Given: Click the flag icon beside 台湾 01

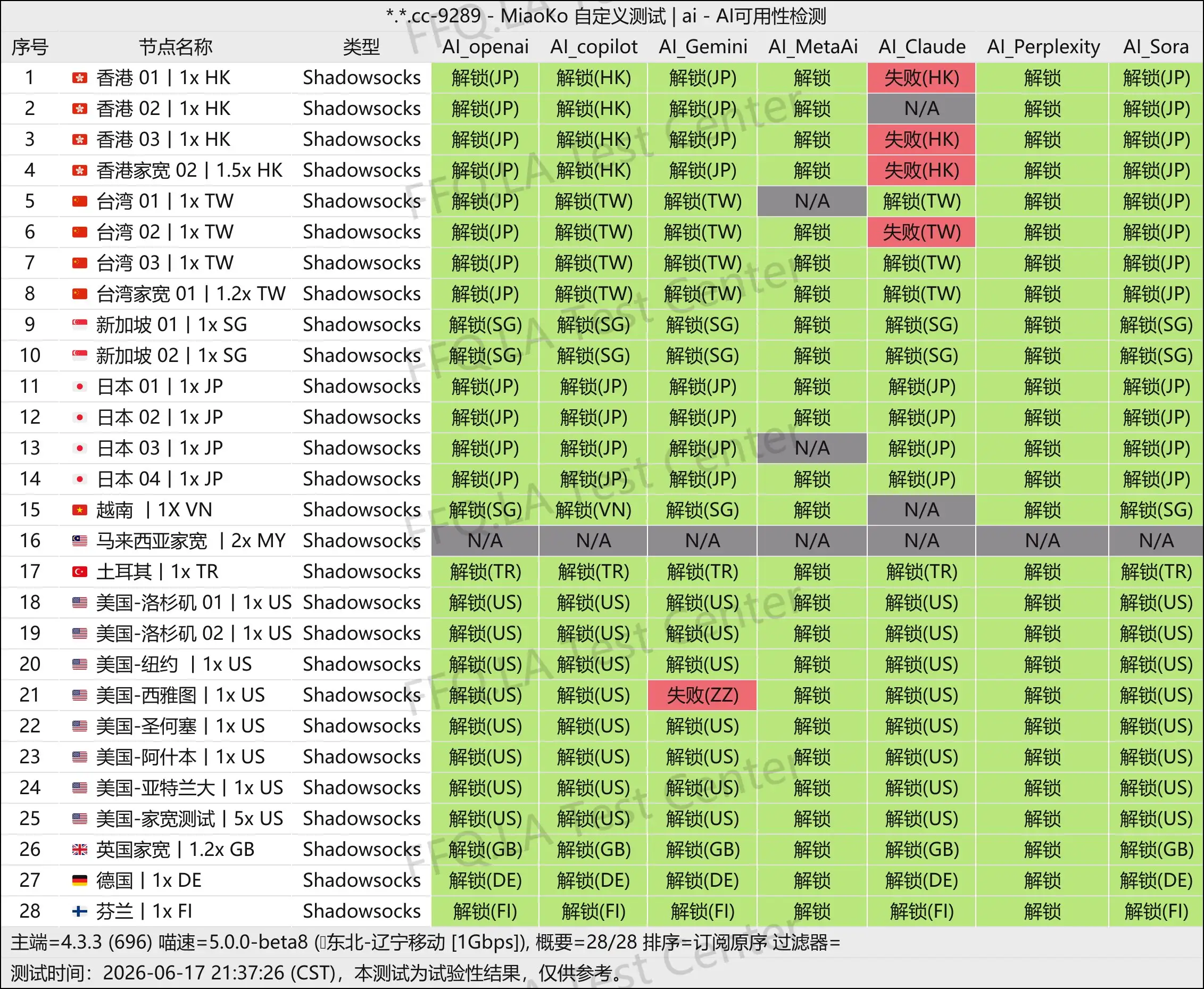Looking at the screenshot, I should (80, 201).
